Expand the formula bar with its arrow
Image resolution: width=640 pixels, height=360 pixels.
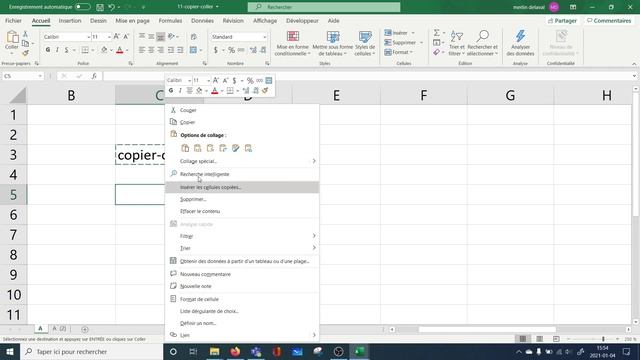tap(634, 76)
